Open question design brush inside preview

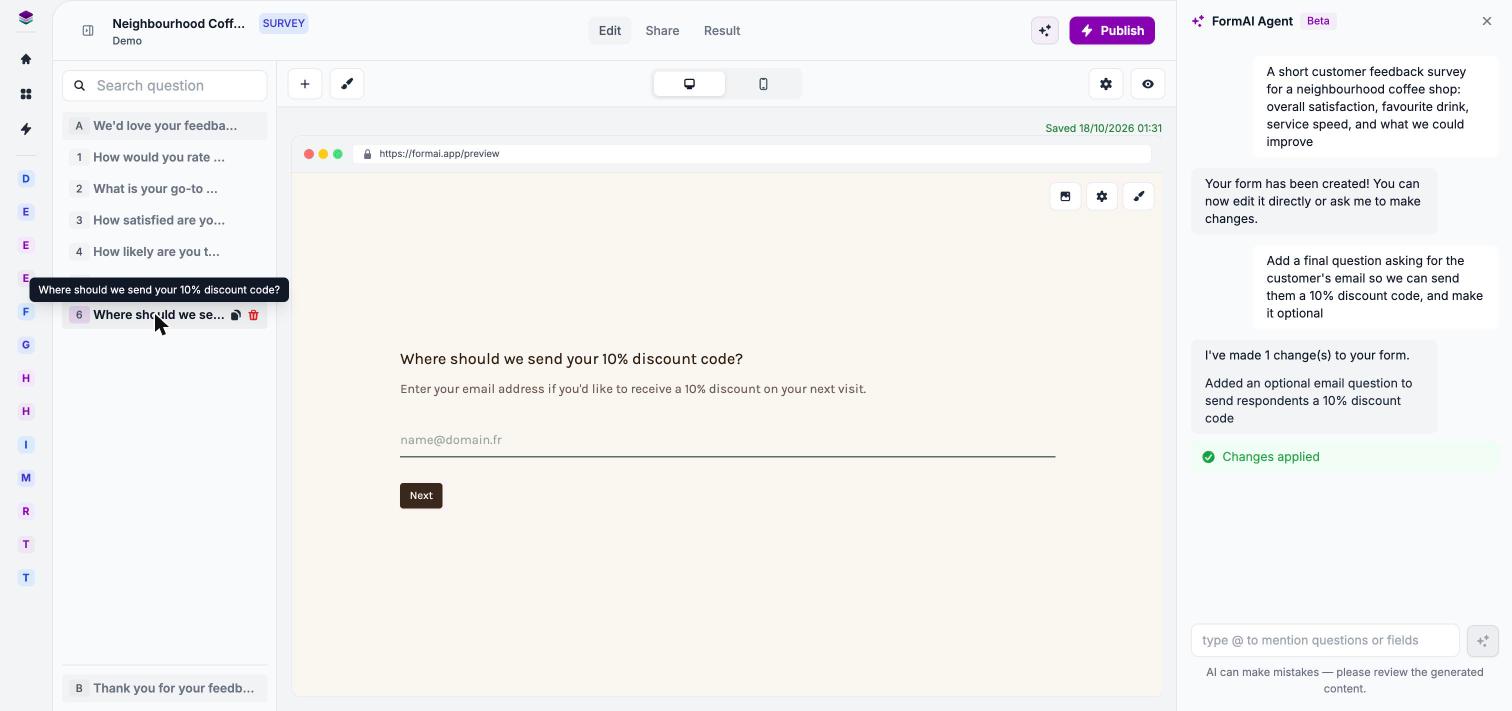pyautogui.click(x=1139, y=197)
